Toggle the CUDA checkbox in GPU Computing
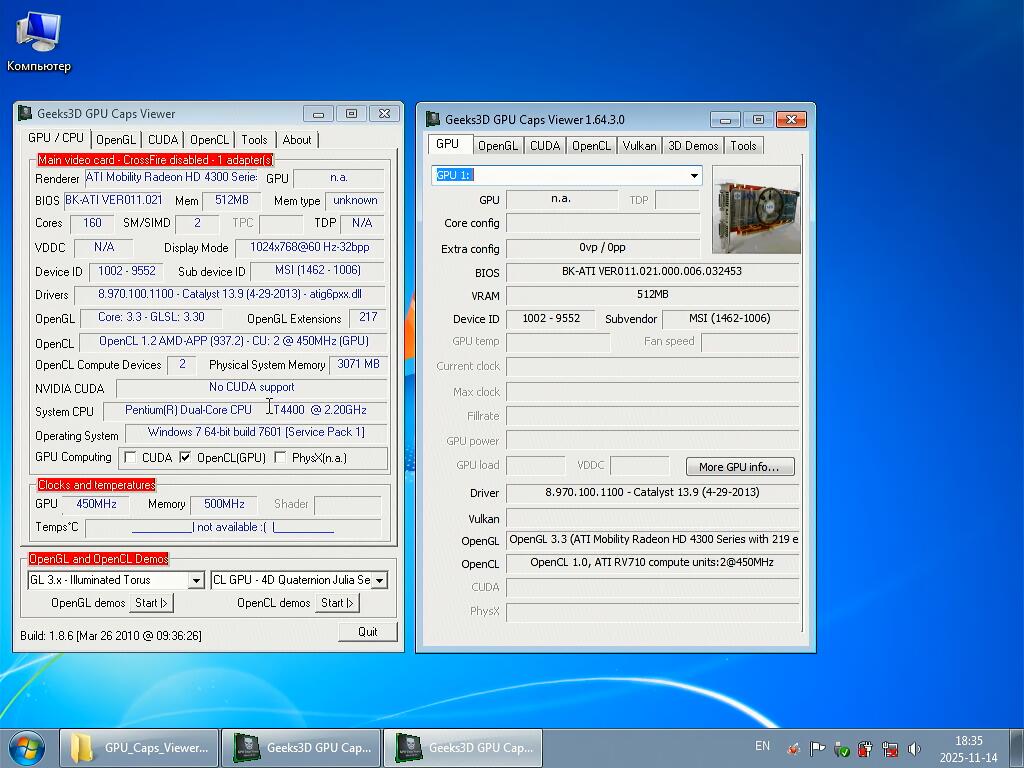1024x768 pixels. tap(130, 458)
